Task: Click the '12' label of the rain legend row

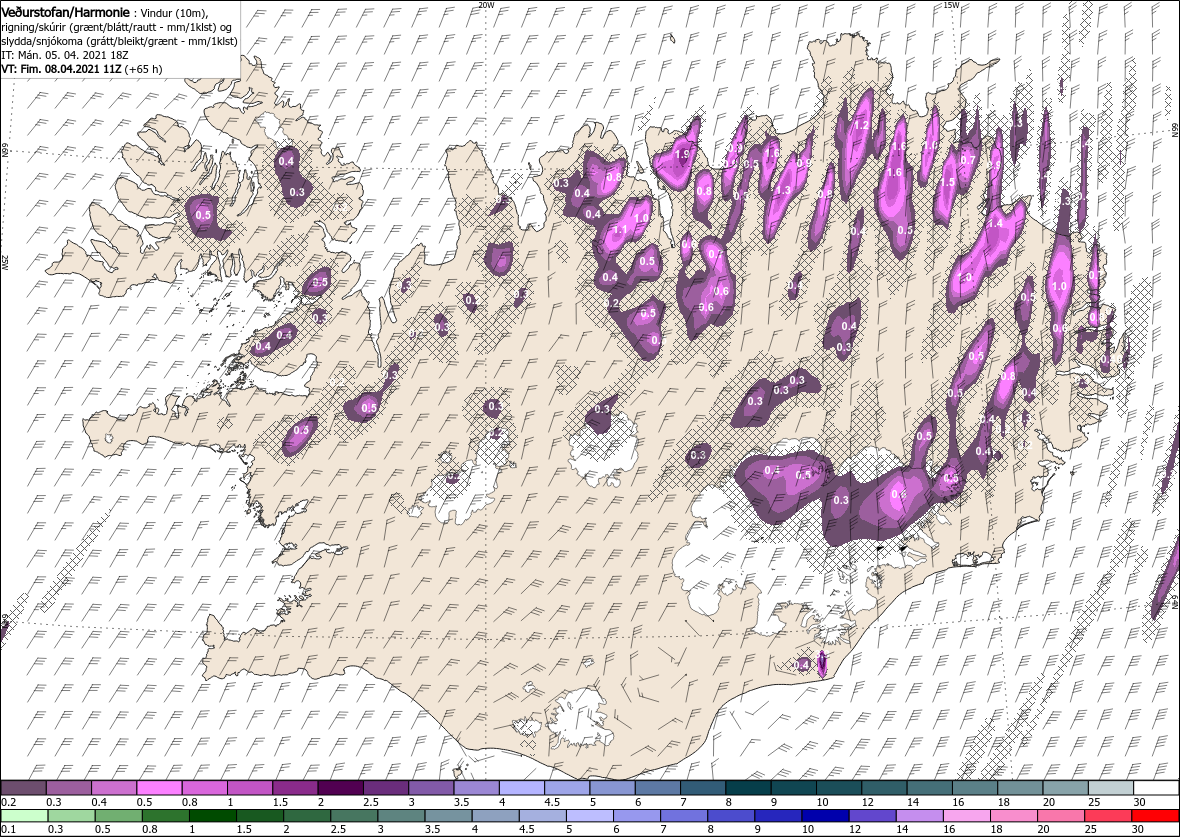Action: tap(854, 830)
